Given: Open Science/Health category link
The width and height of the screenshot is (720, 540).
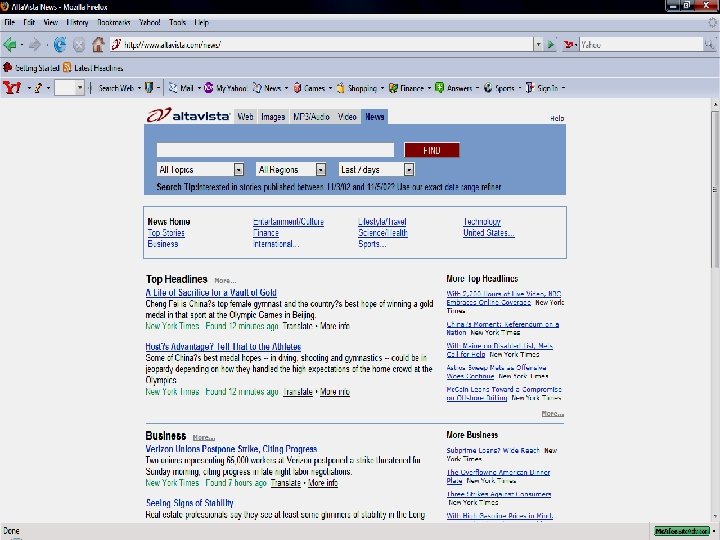Looking at the screenshot, I should [383, 233].
